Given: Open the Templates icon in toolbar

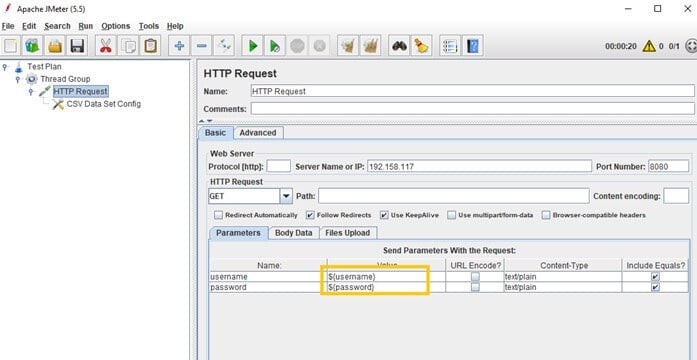Looking at the screenshot, I should pyautogui.click(x=33, y=46).
